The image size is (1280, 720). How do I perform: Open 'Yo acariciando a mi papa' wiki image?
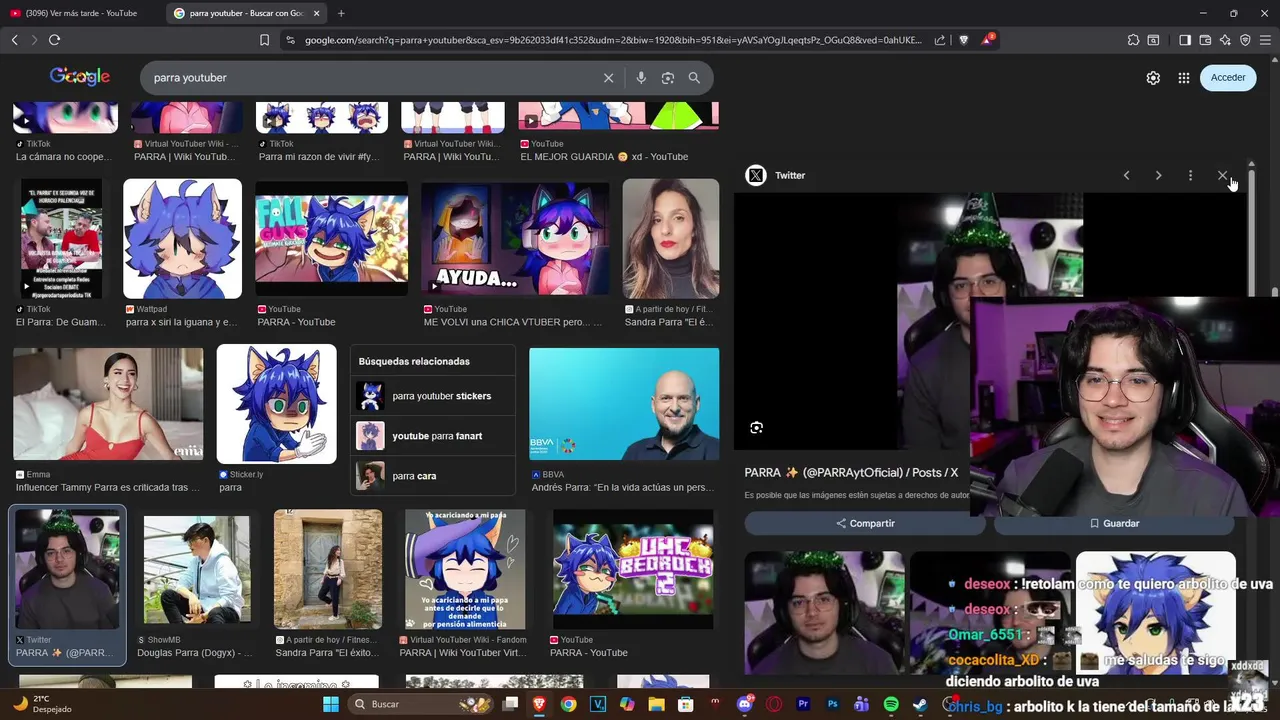(x=464, y=568)
